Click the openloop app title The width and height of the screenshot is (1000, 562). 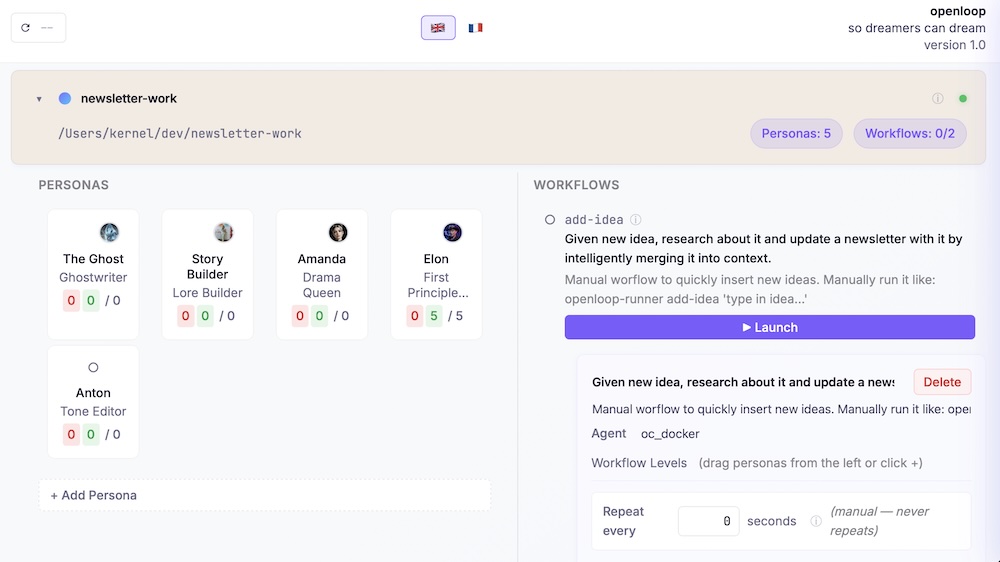click(957, 11)
